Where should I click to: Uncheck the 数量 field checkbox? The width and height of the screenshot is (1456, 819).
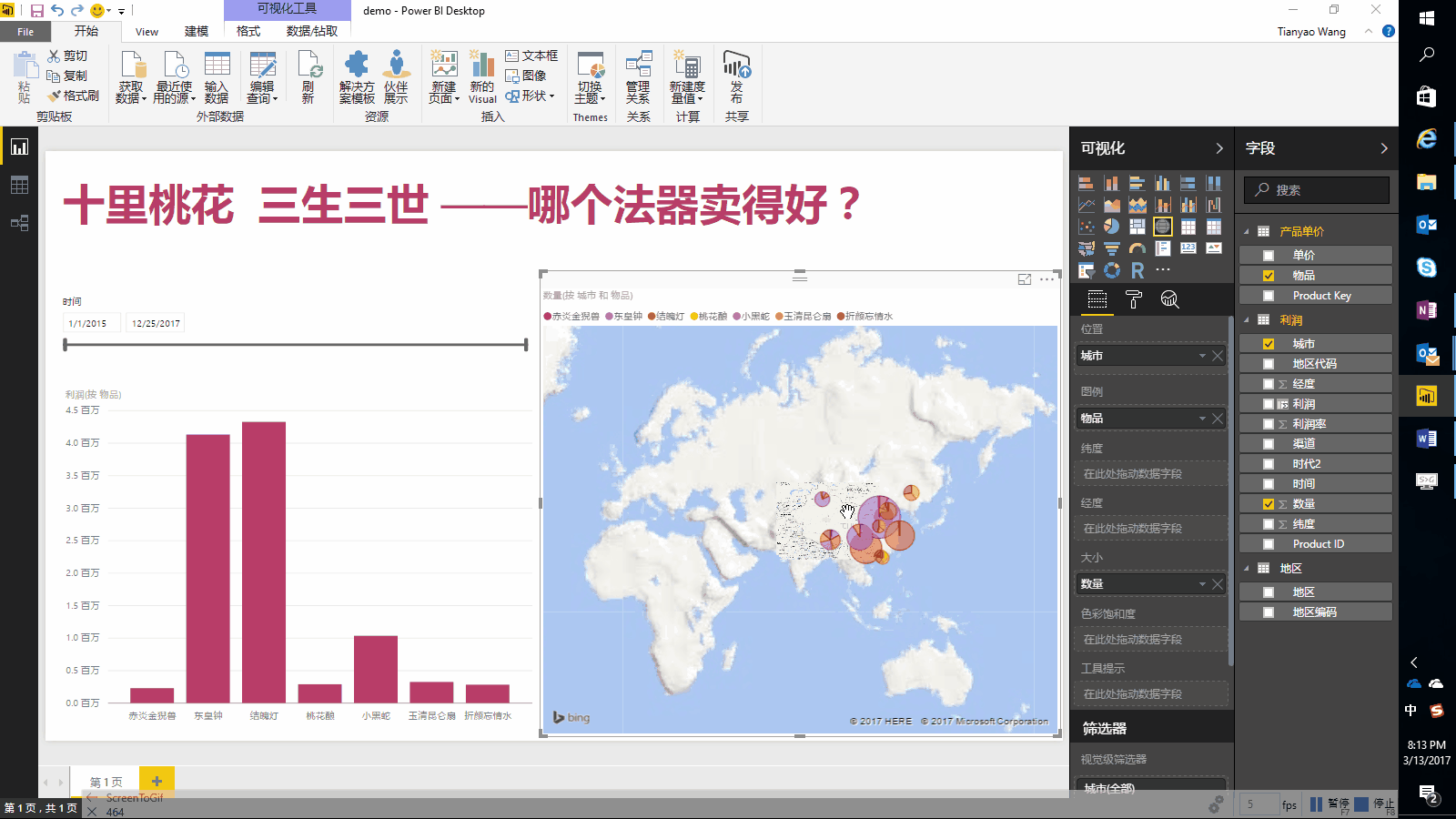click(x=1269, y=504)
